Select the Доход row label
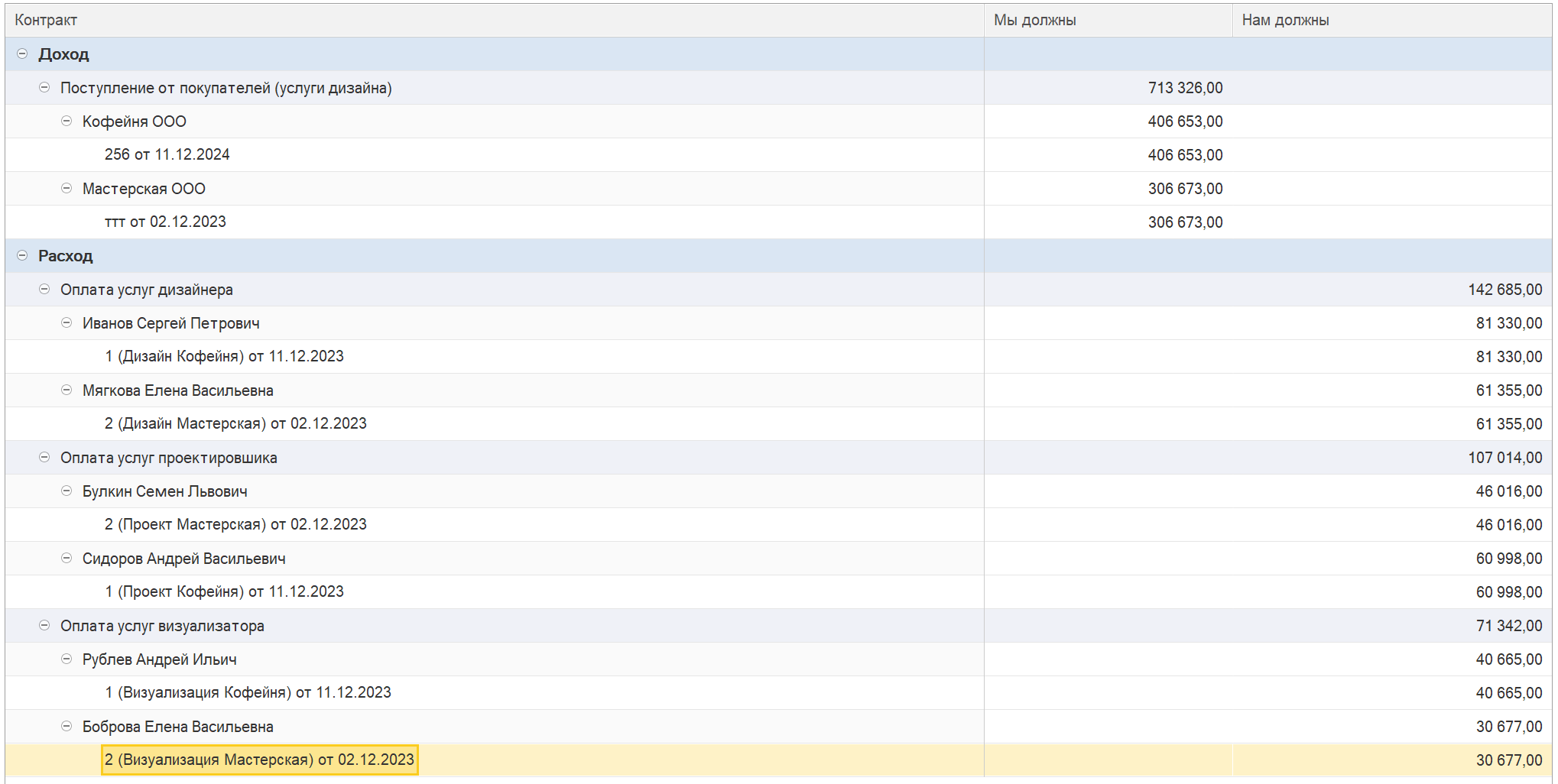The width and height of the screenshot is (1558, 784). coord(63,54)
